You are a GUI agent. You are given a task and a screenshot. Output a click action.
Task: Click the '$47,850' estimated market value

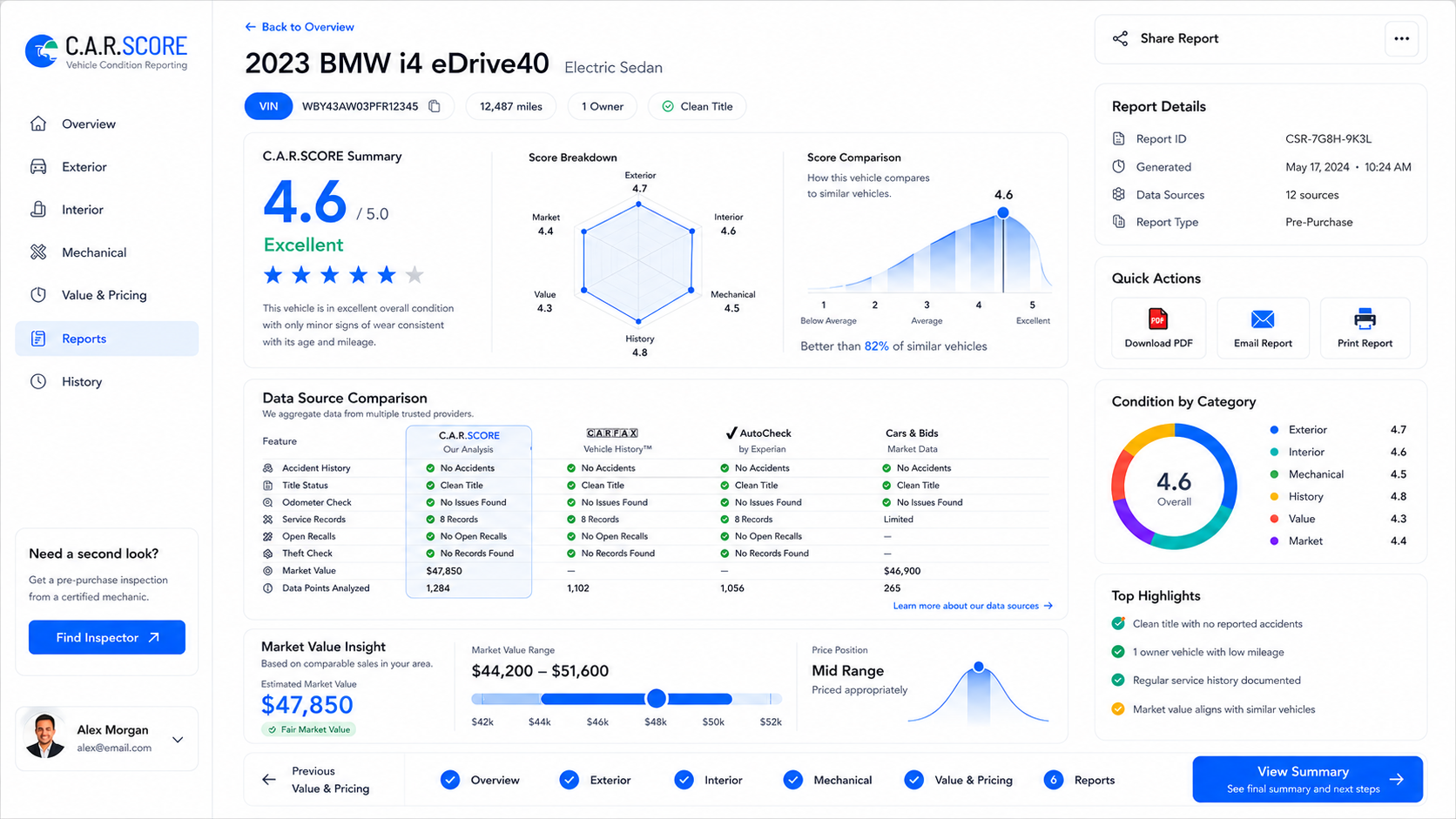(x=307, y=705)
